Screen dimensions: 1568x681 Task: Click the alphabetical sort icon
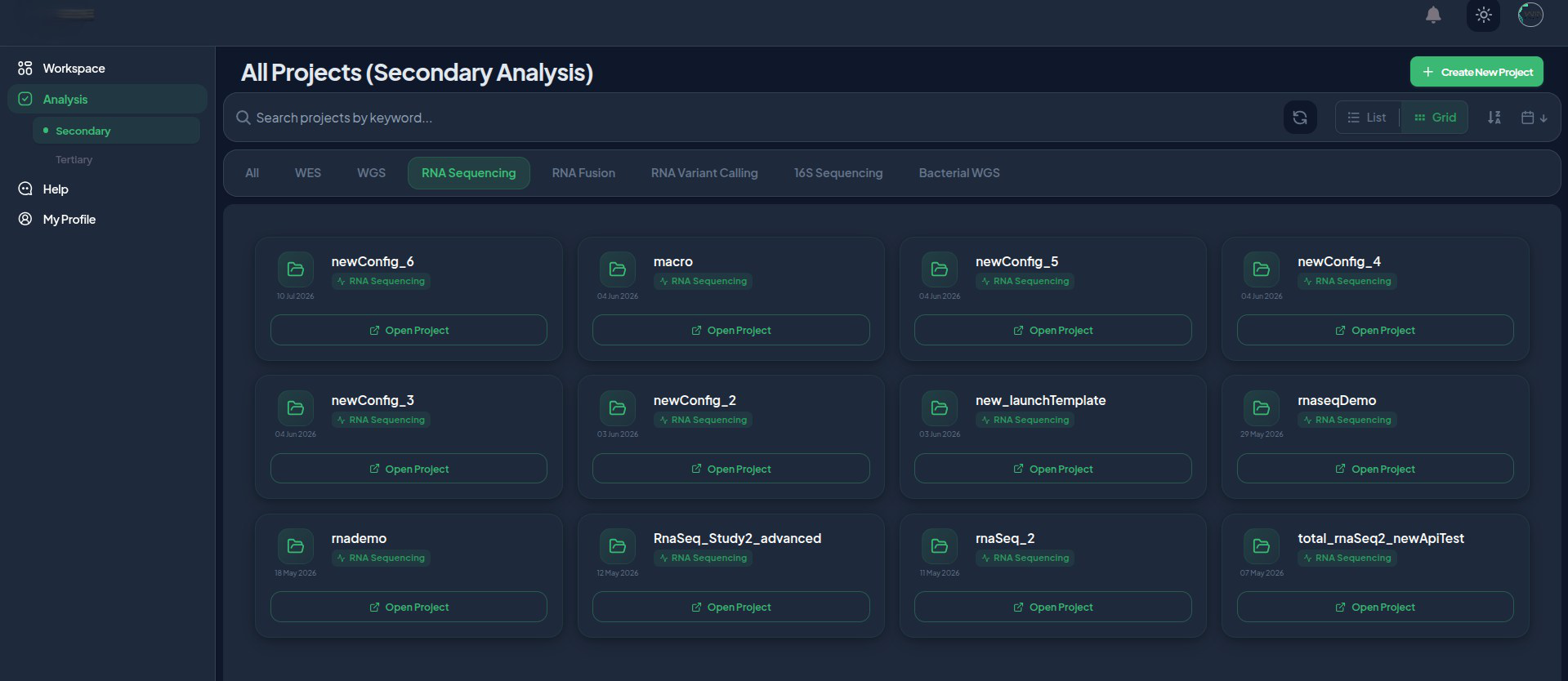(x=1494, y=118)
